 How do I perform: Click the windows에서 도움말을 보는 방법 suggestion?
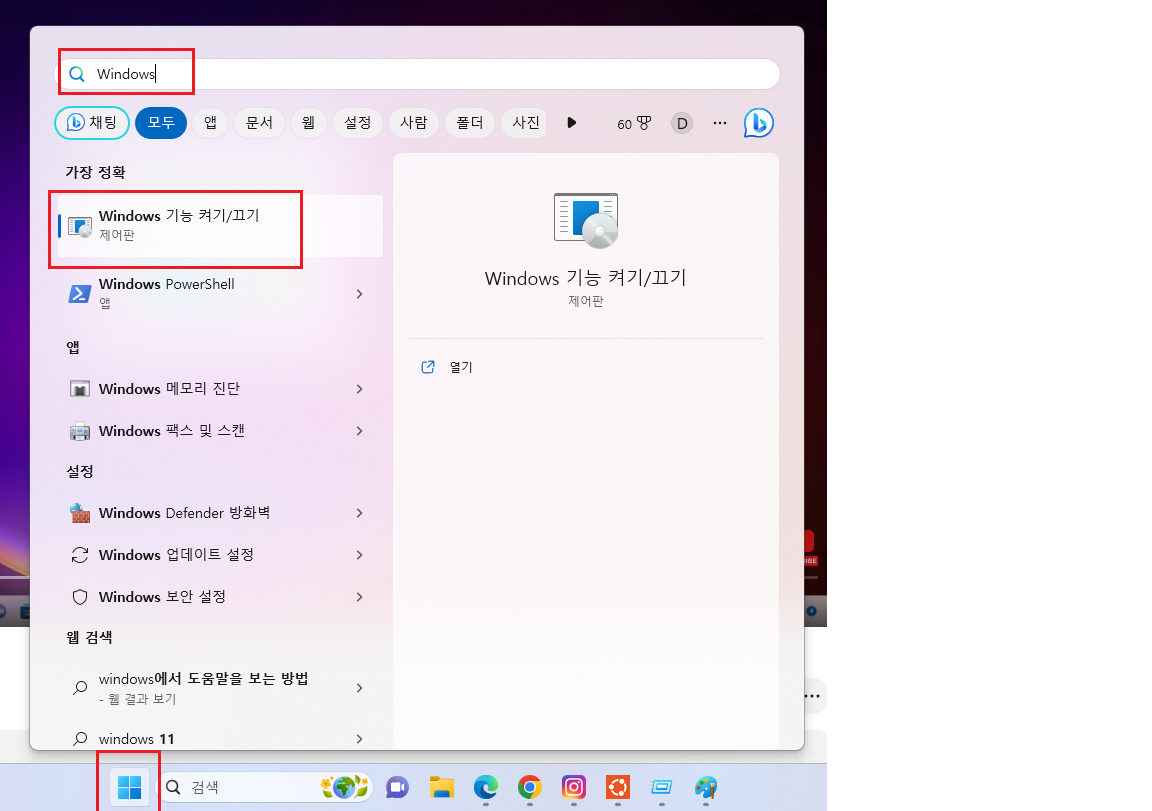(x=204, y=679)
